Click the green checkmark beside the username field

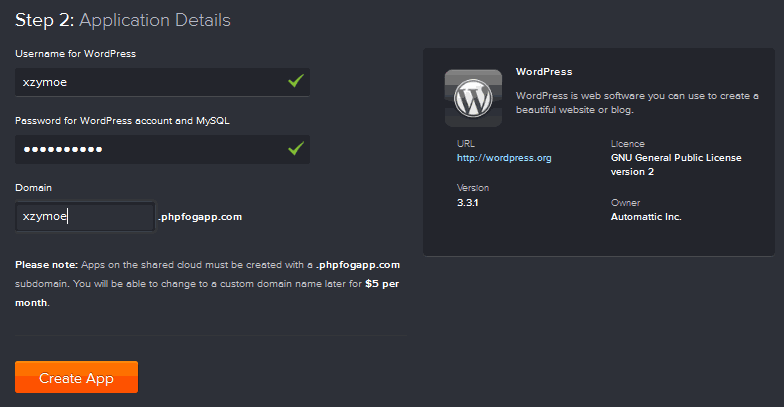pyautogui.click(x=296, y=81)
